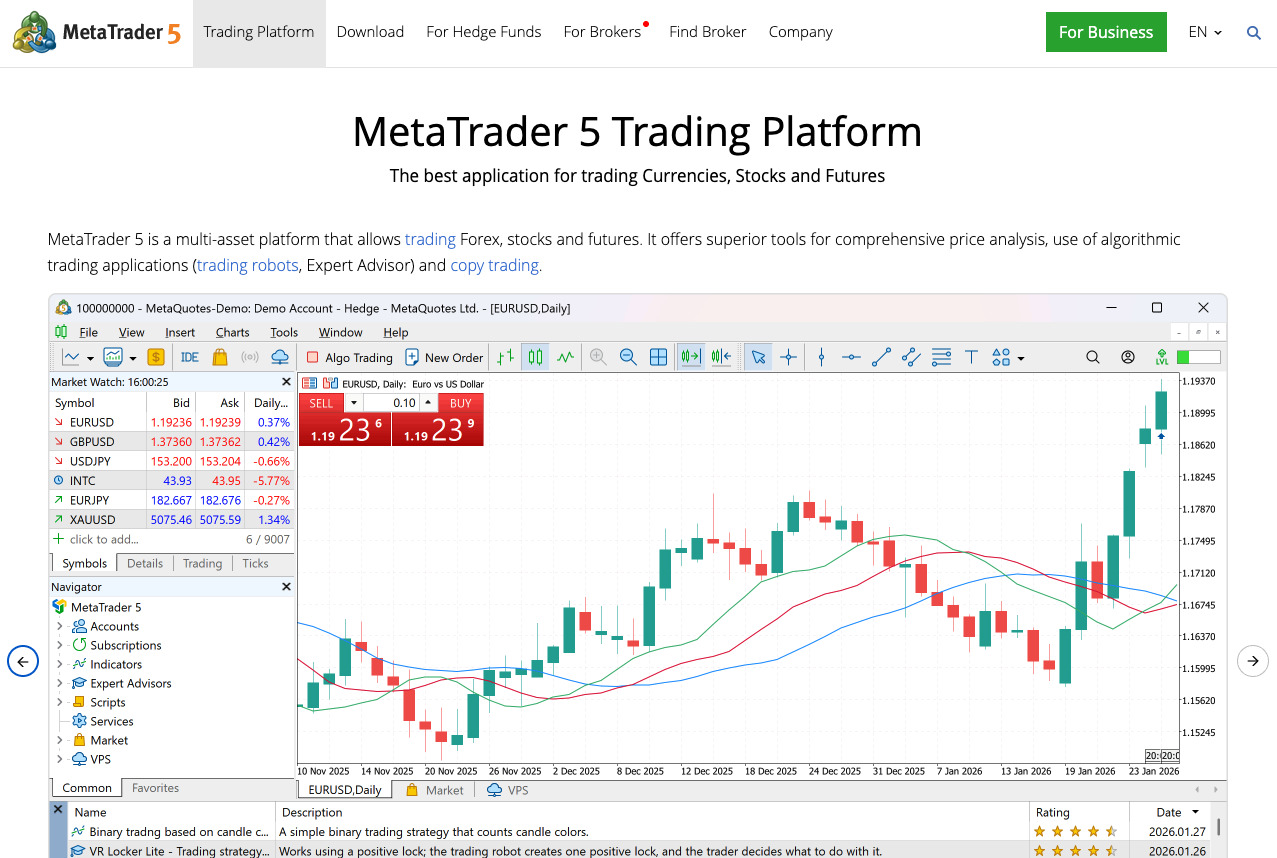Image resolution: width=1277 pixels, height=858 pixels.
Task: Select the vertical line drawing tool
Action: (x=821, y=357)
